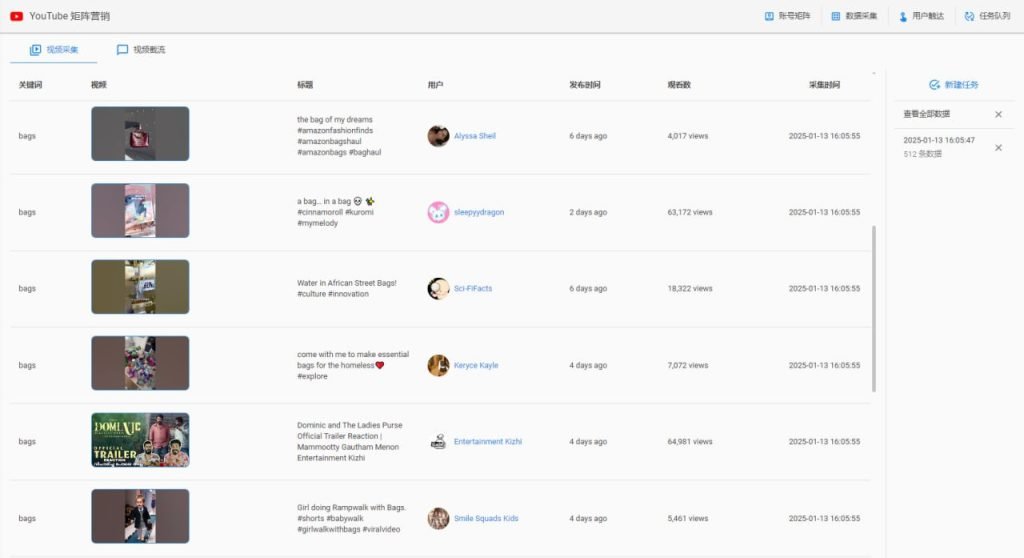Open 账号矩阵 in the top navigation

point(788,16)
